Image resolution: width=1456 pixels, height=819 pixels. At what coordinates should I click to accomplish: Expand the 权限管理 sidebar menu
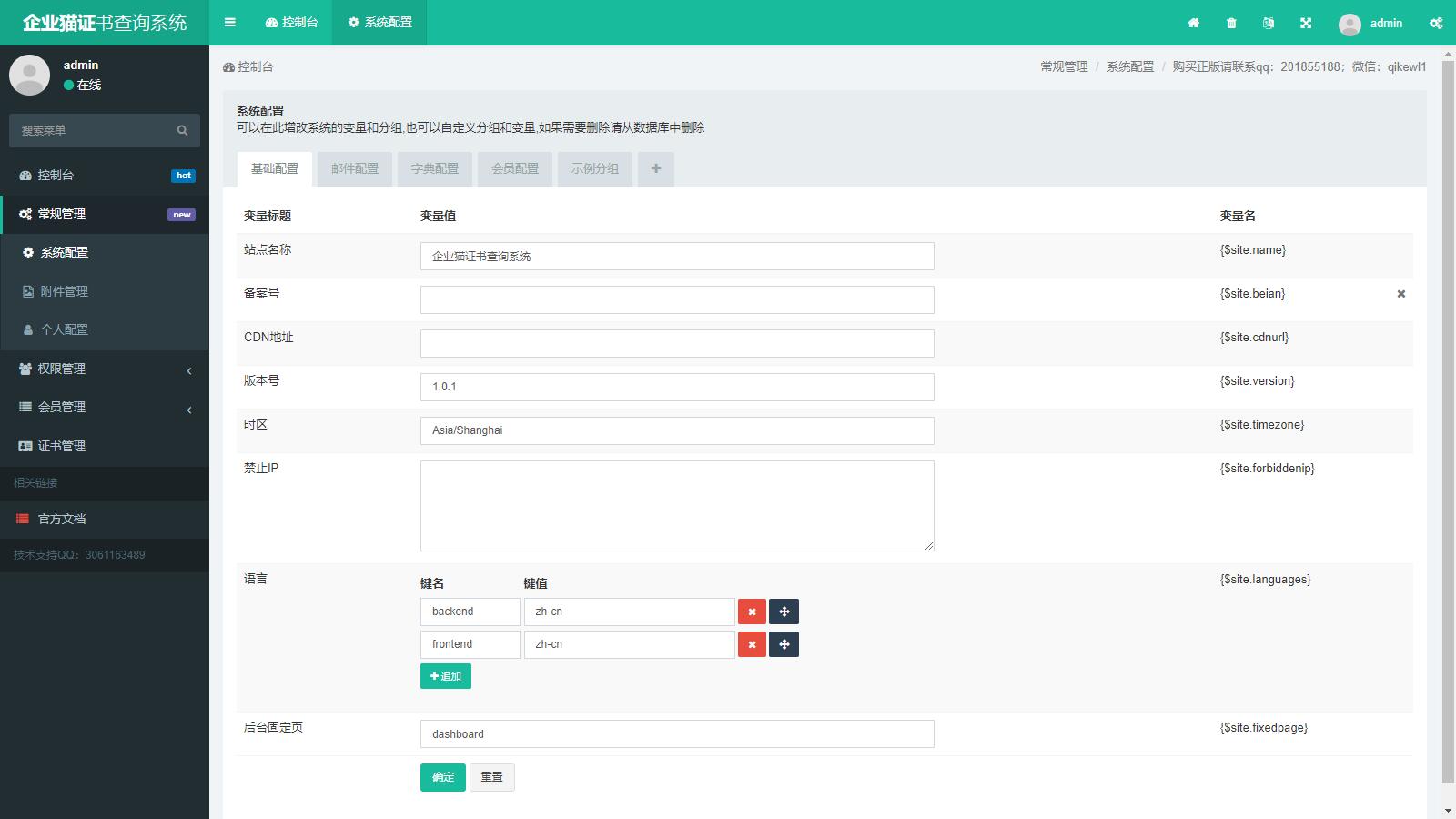click(105, 369)
